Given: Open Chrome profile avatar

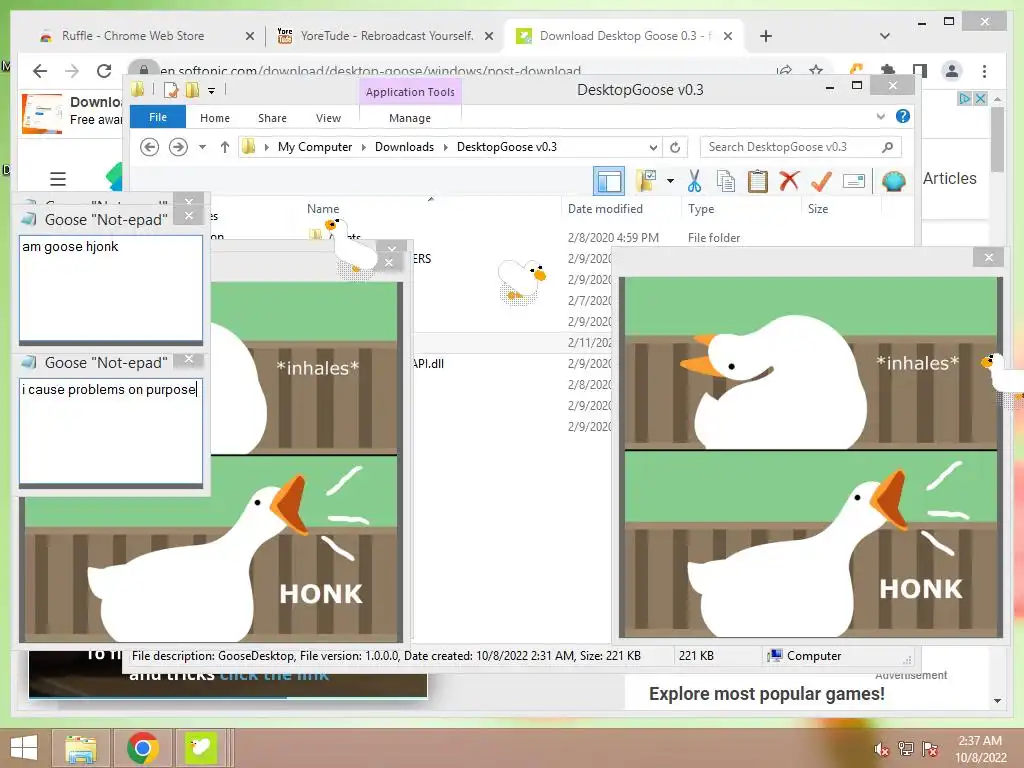Looking at the screenshot, I should (x=952, y=71).
